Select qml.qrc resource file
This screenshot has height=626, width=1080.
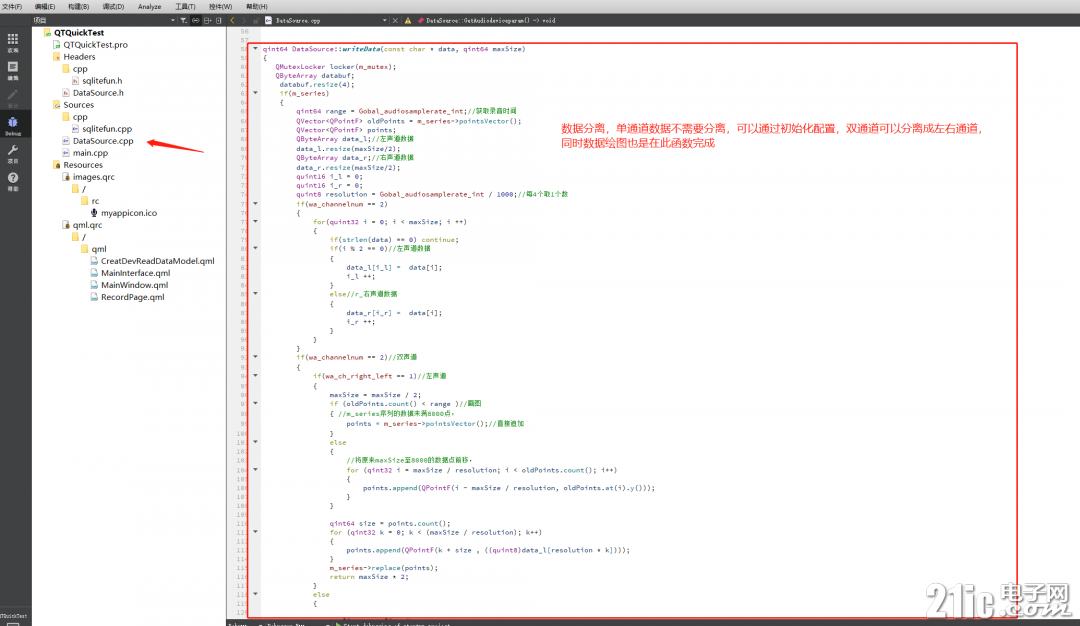coord(87,225)
